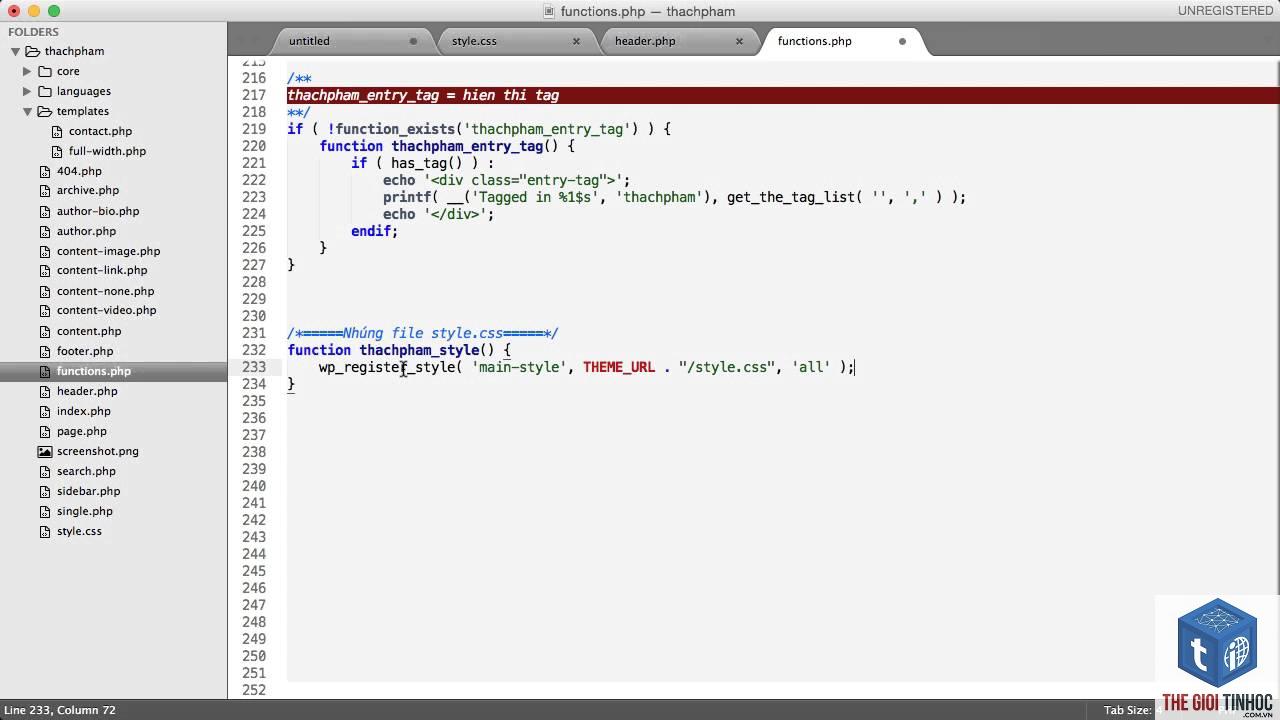Close the header.php tab
This screenshot has width=1280, height=720.
739,41
